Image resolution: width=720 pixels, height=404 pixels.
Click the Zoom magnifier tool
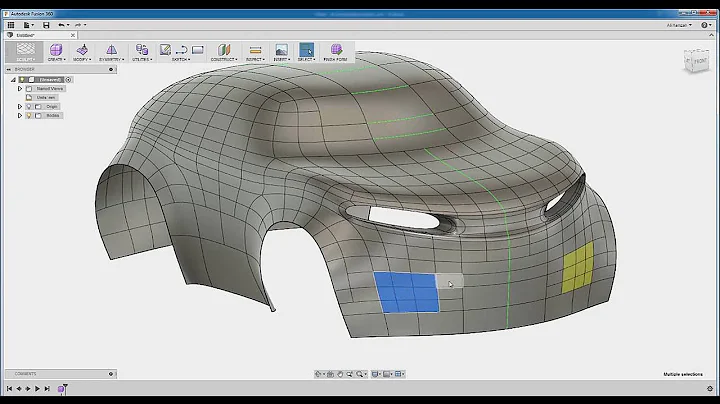point(360,374)
